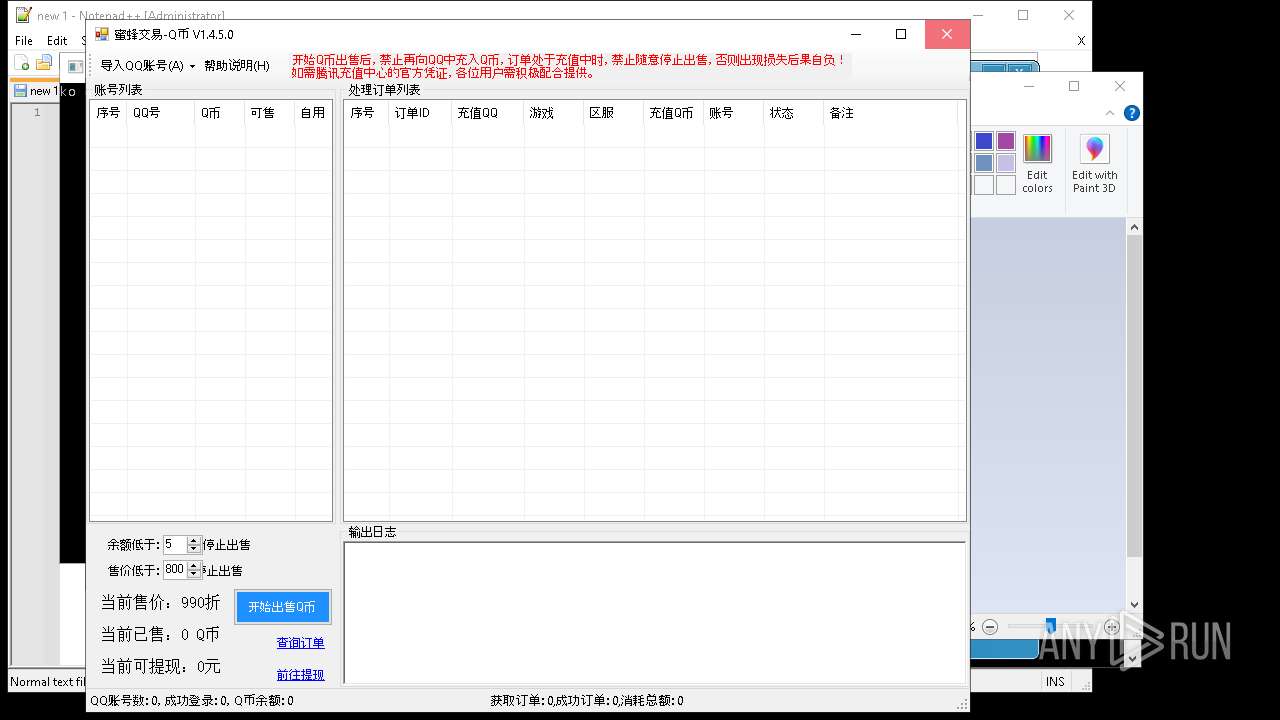The height and width of the screenshot is (720, 1280).
Task: Select the new 1 tab in Notepad++
Action: click(x=36, y=91)
